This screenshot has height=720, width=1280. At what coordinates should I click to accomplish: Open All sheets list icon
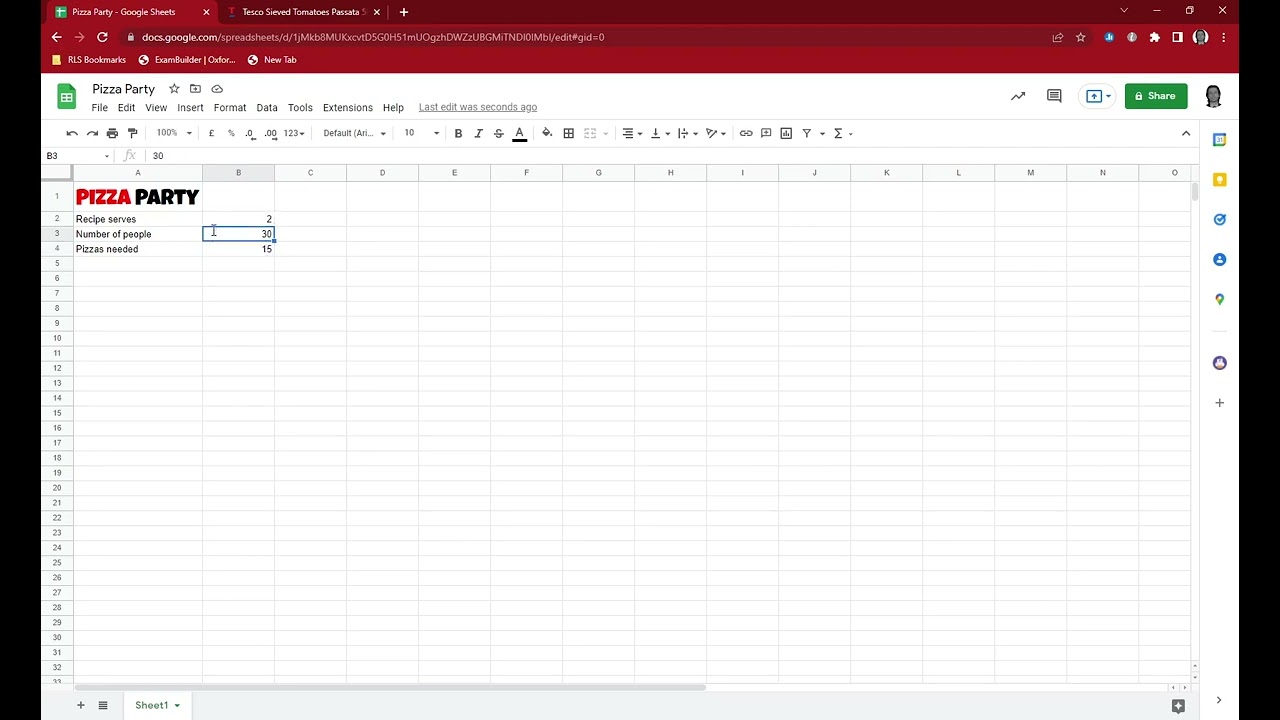103,705
